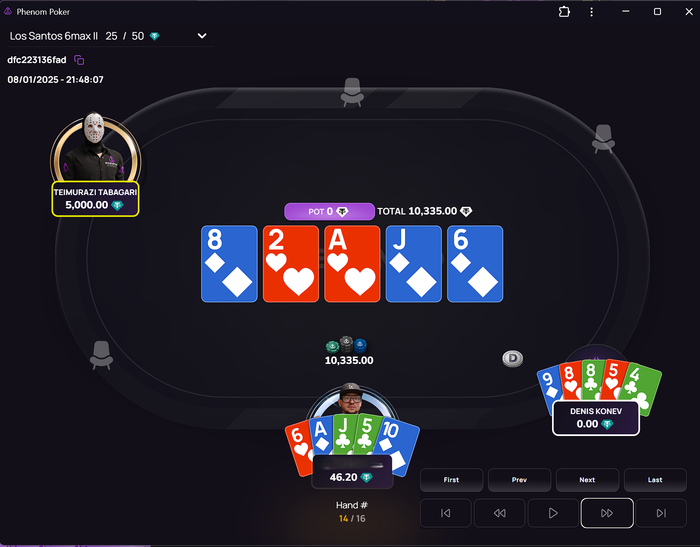Rewind the hand replay

click(499, 513)
